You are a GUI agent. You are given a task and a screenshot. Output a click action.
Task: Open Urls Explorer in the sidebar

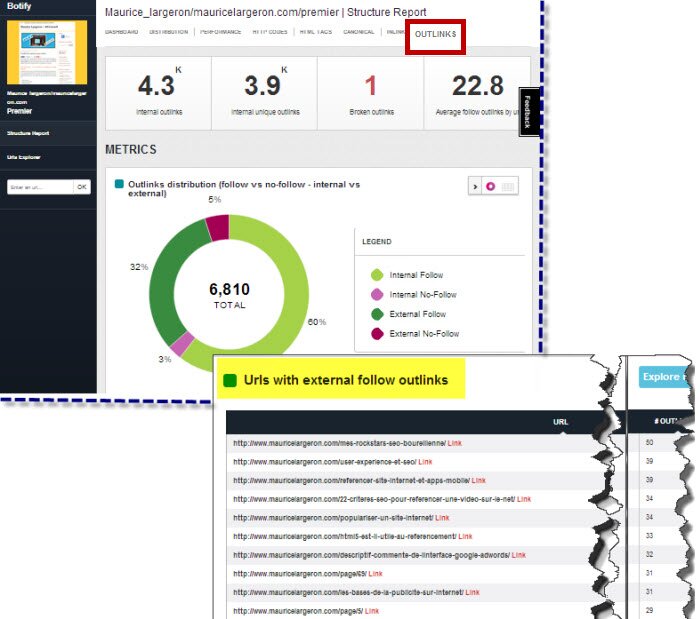pos(24,157)
